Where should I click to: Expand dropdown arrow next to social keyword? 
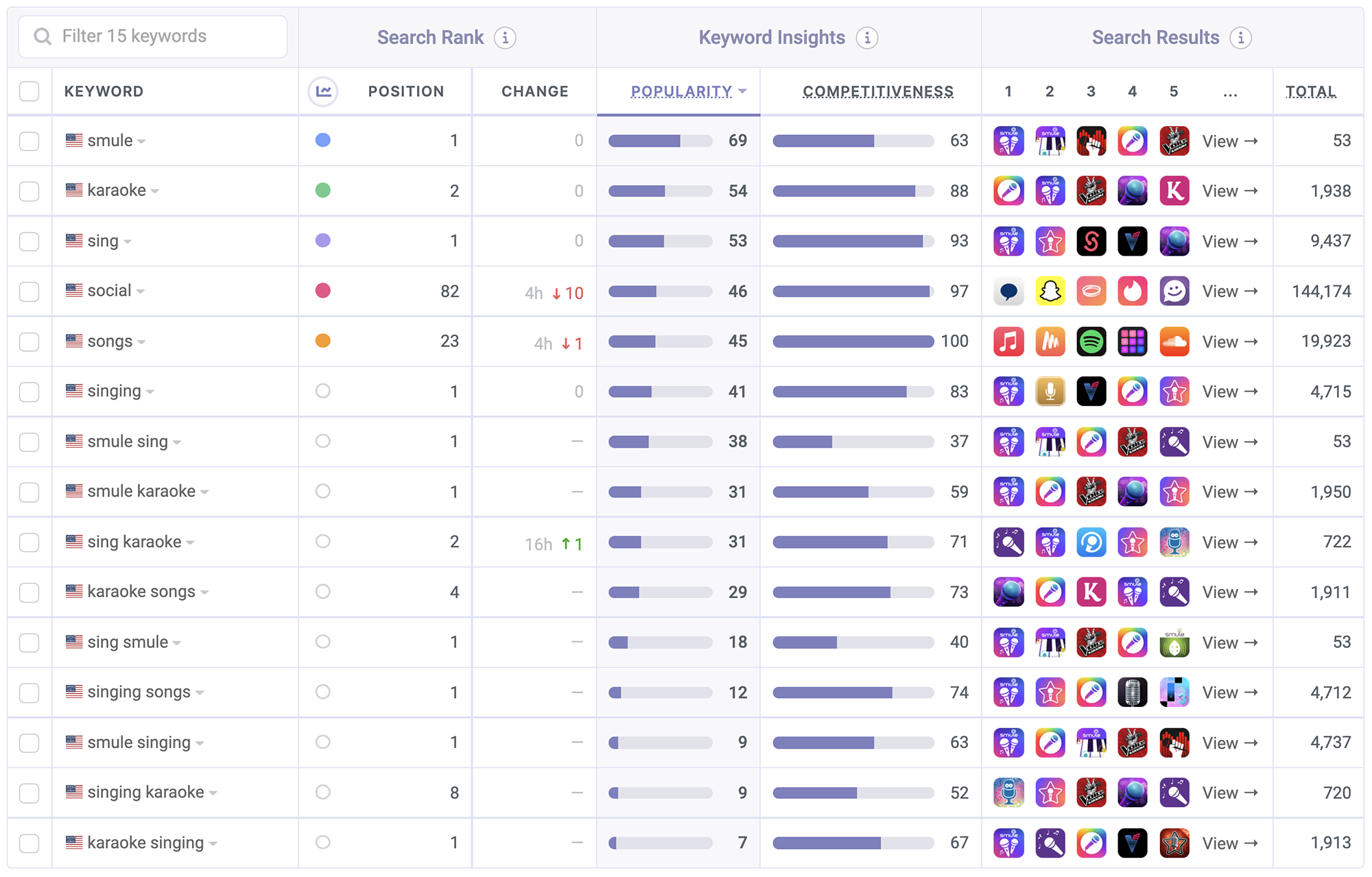pyautogui.click(x=141, y=292)
